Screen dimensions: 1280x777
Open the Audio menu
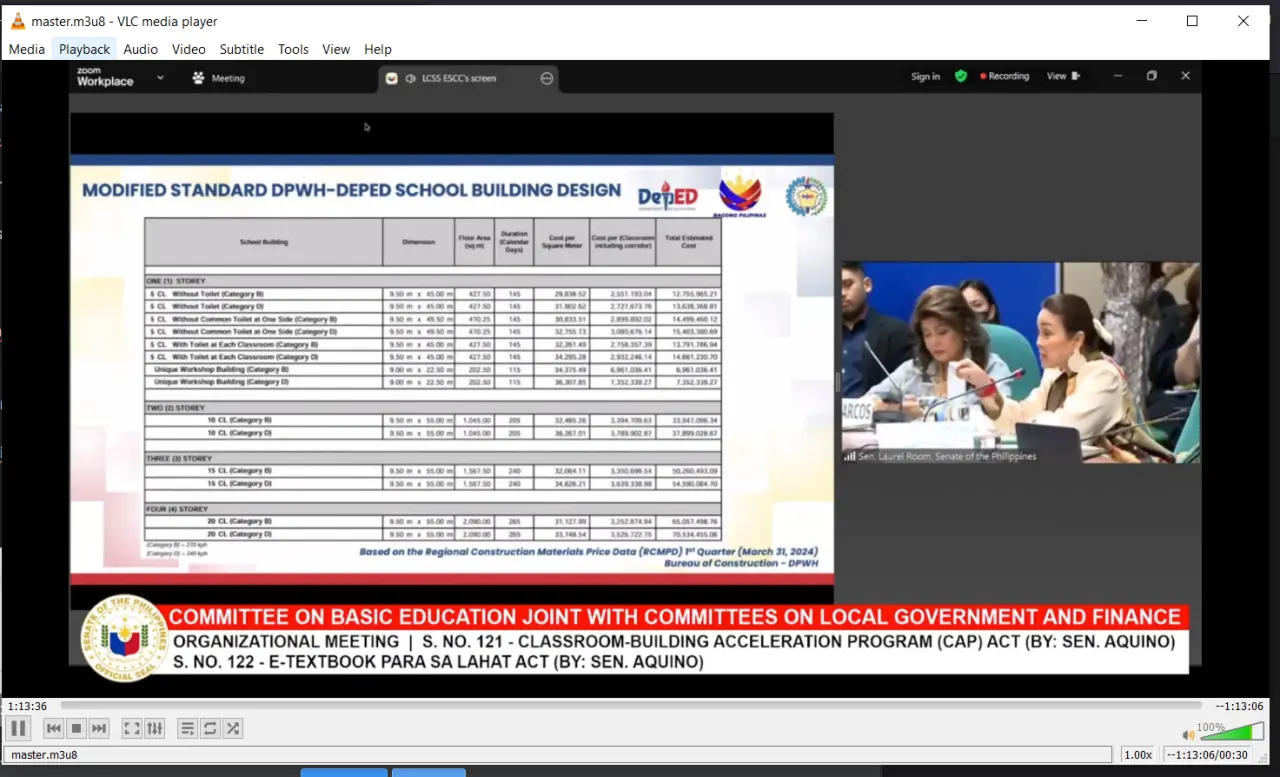(141, 49)
